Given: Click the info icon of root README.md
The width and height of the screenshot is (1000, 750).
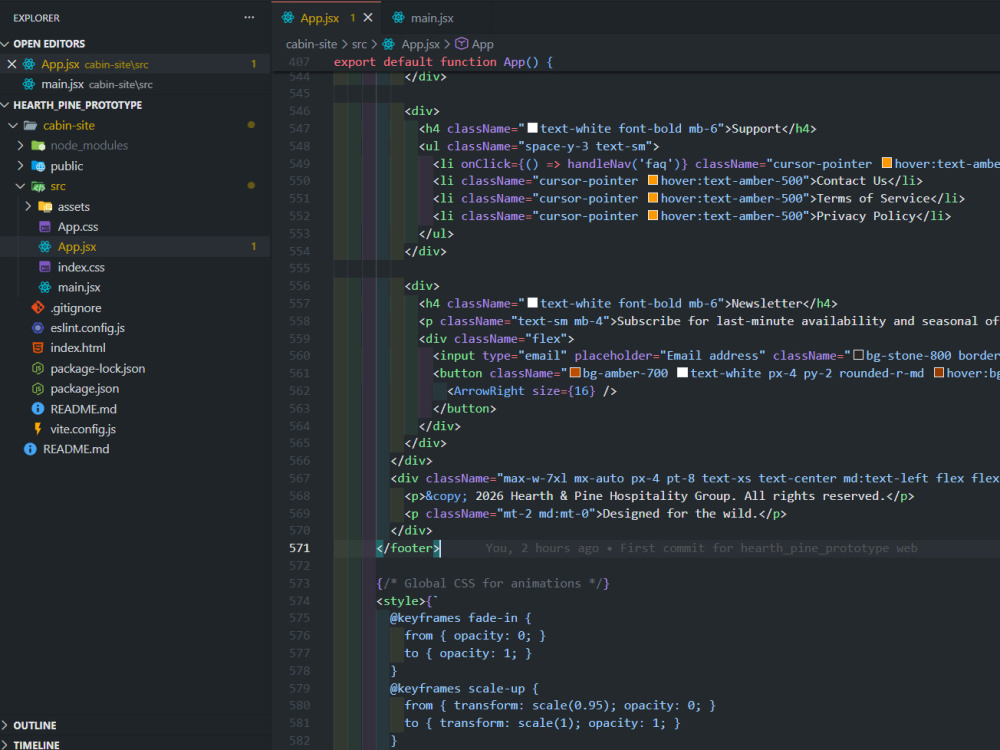Looking at the screenshot, I should tap(30, 449).
